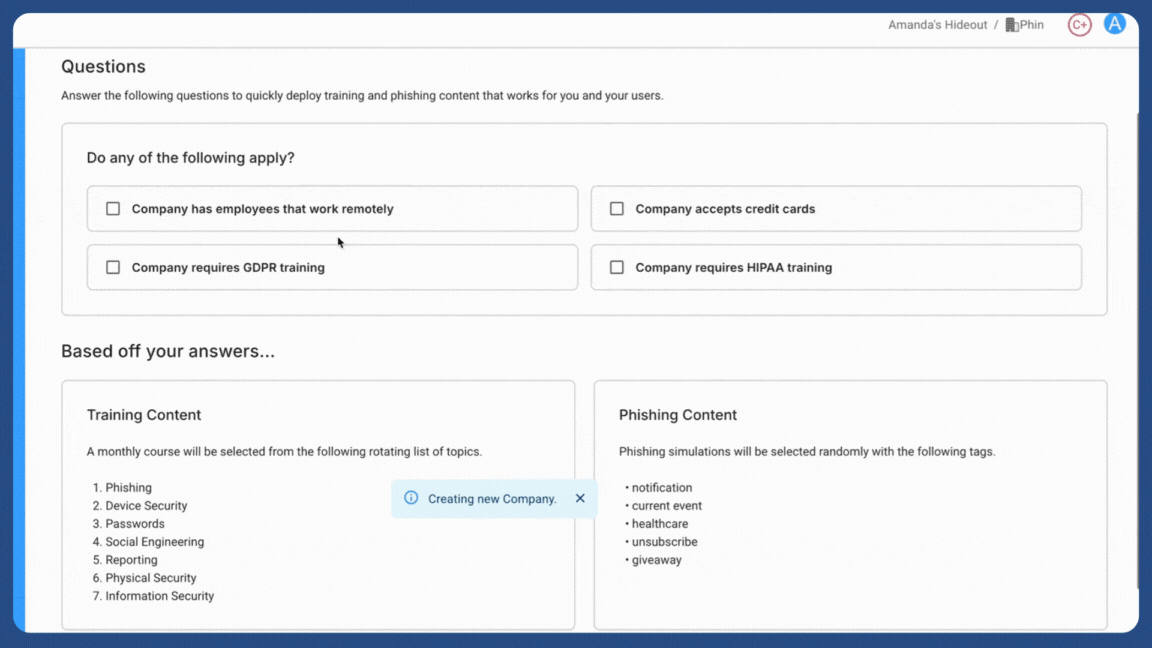This screenshot has width=1152, height=648.
Task: Open the A avatar profile icon
Action: tap(1114, 23)
